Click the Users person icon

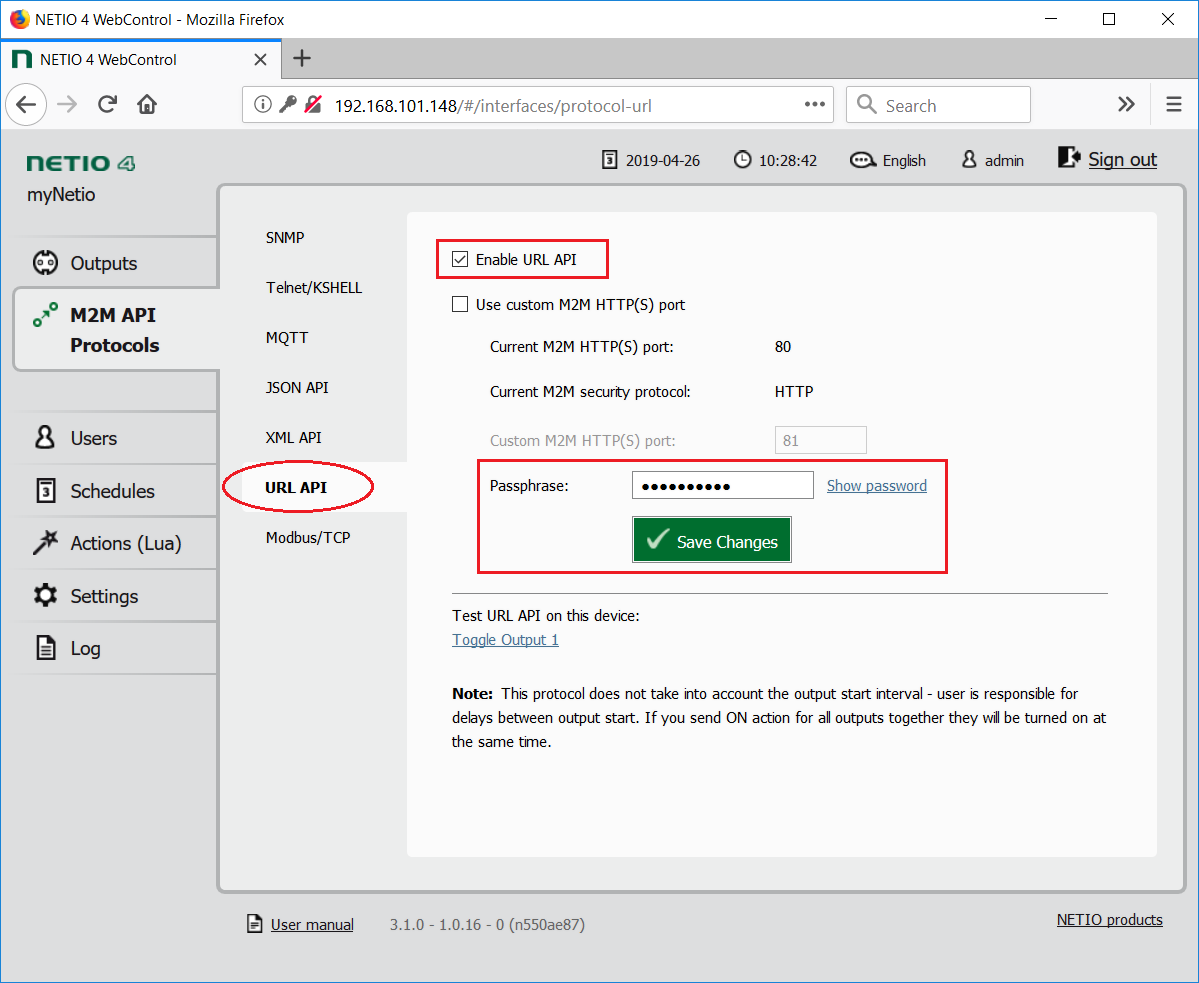pyautogui.click(x=45, y=437)
